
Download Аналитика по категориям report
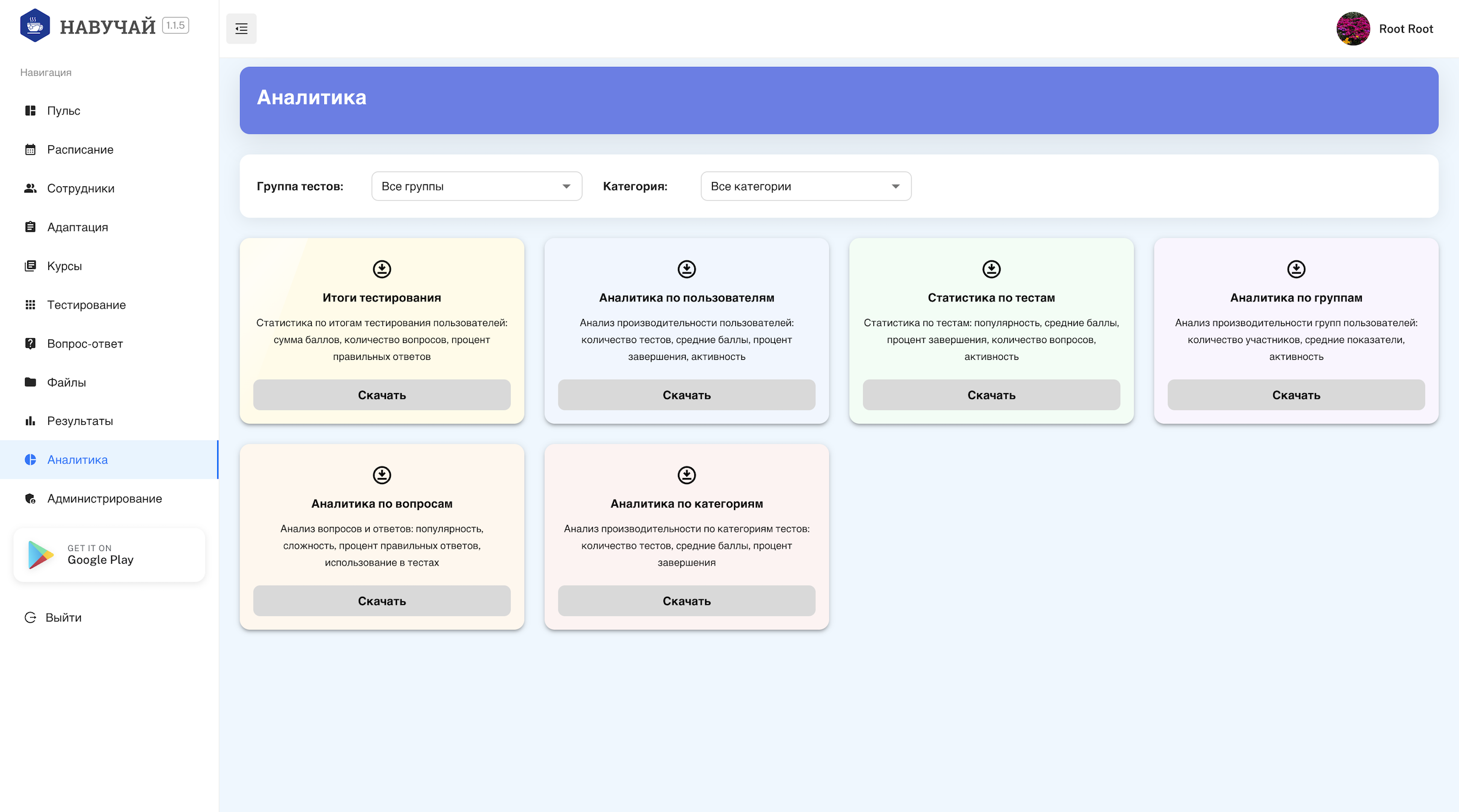(686, 601)
